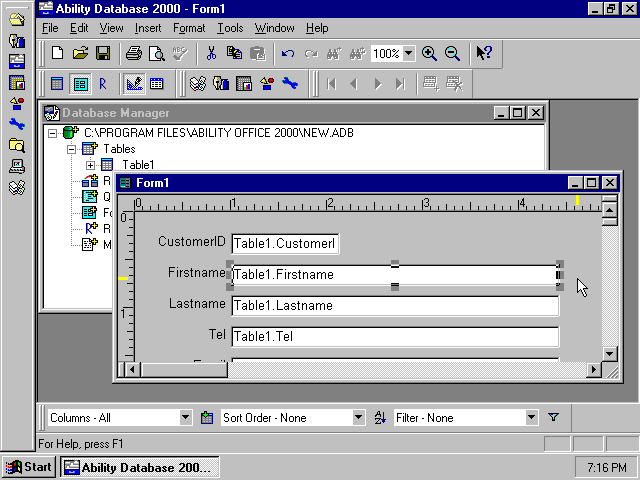Open the Help menu

[x=317, y=28]
